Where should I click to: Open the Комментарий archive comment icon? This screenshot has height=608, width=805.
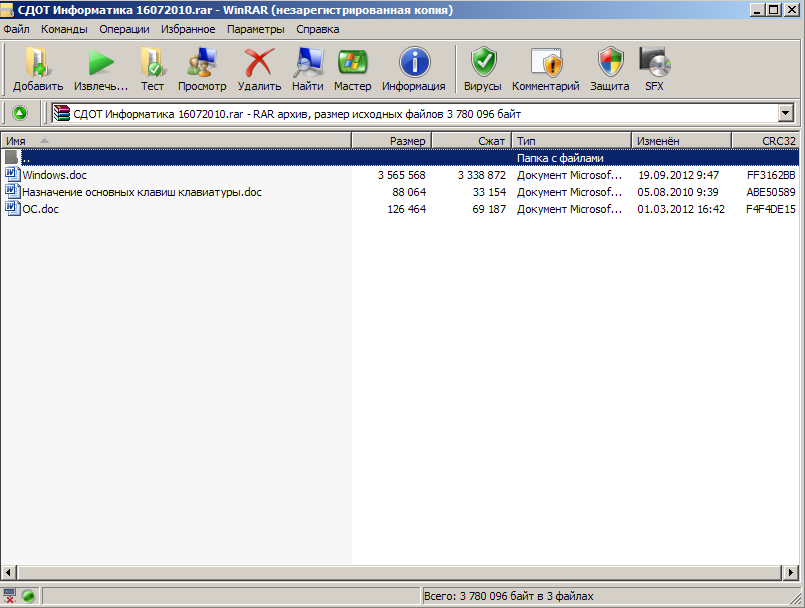pos(546,63)
